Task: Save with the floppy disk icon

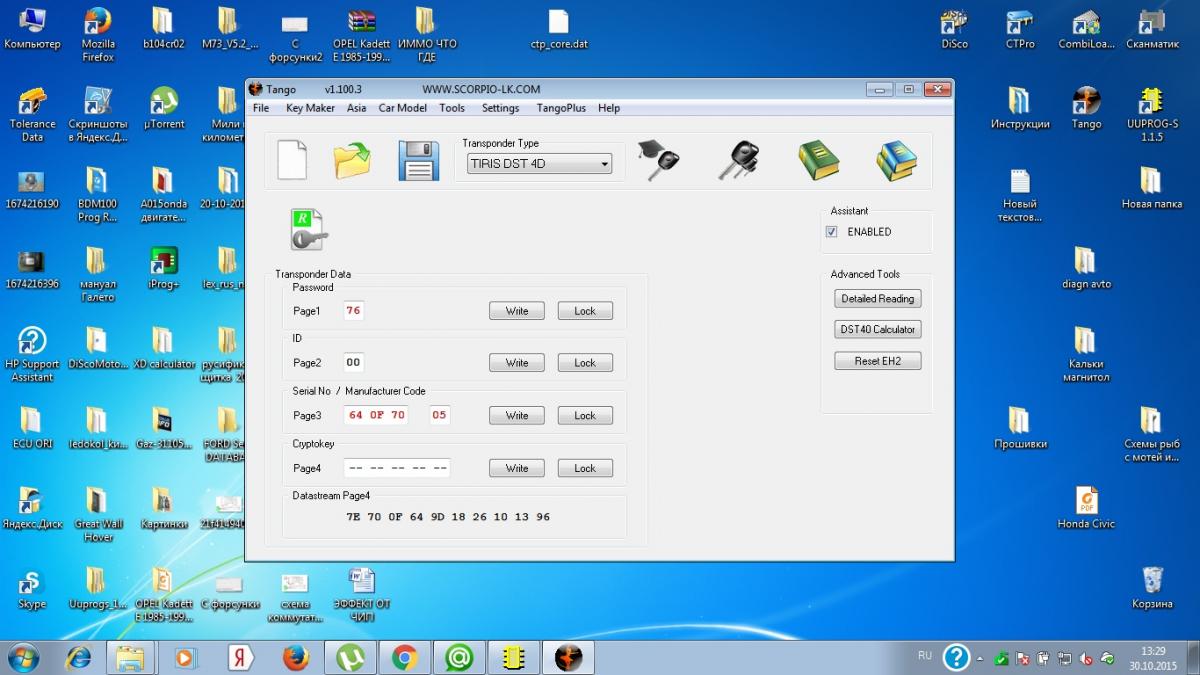Action: tap(419, 160)
